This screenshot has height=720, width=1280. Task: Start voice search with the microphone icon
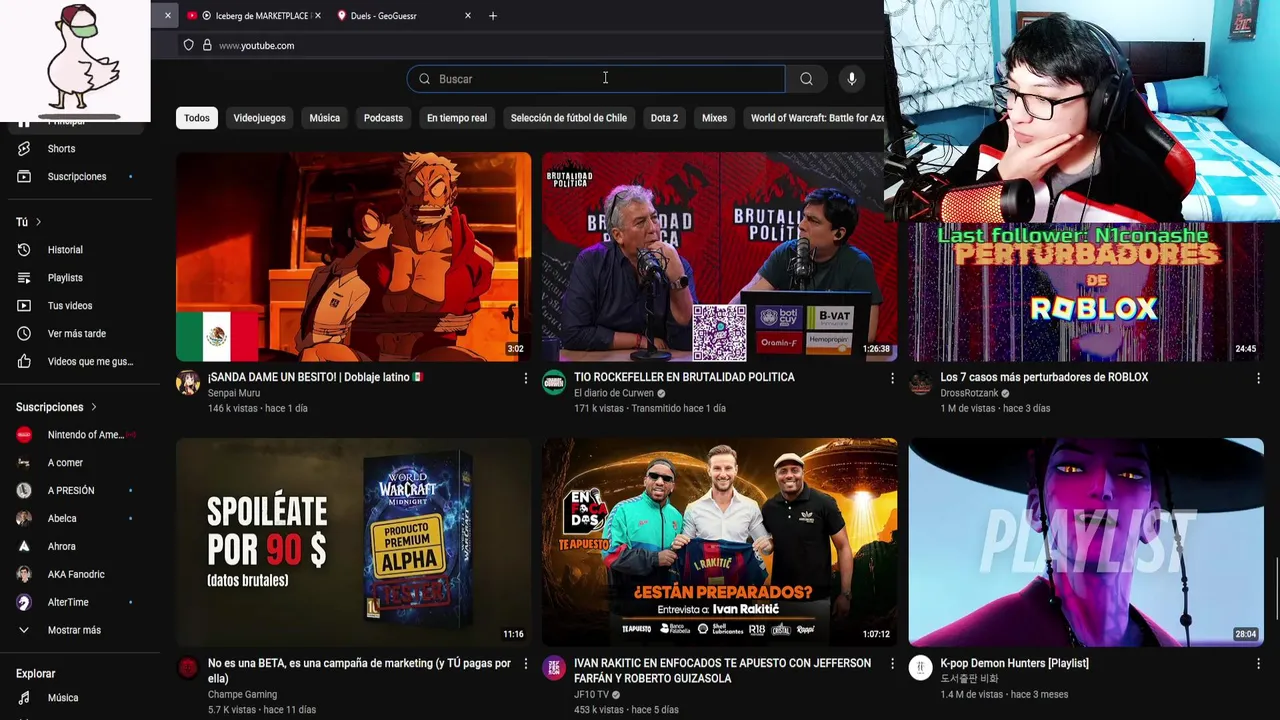[852, 79]
